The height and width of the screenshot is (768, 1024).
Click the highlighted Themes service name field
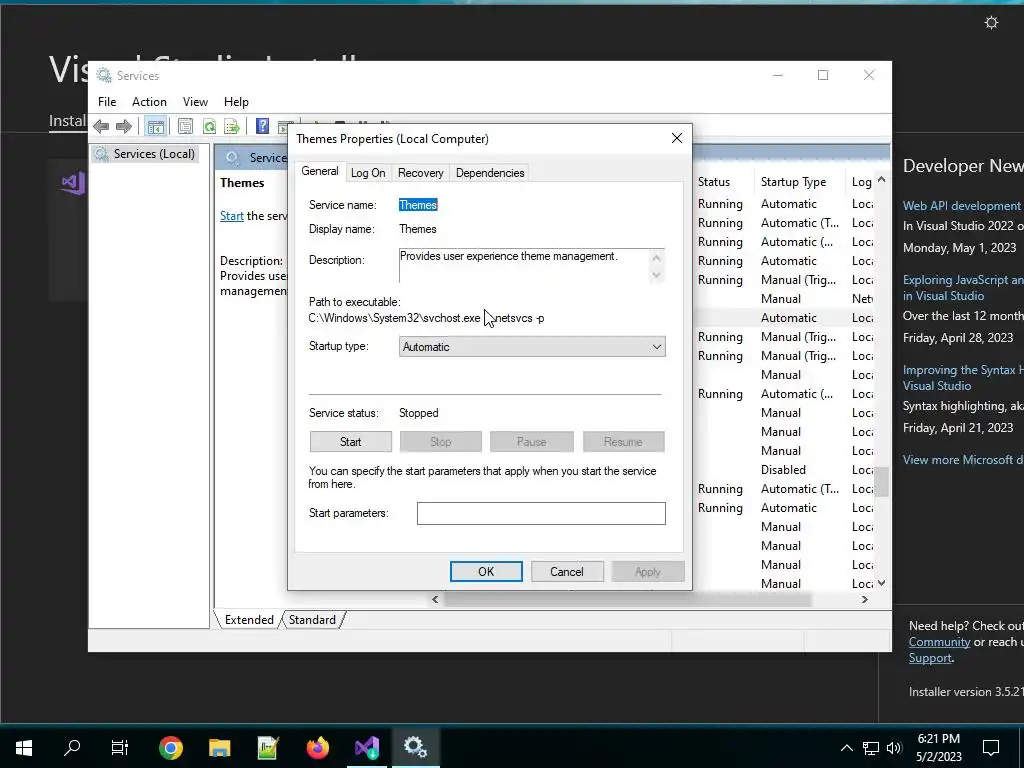[418, 205]
